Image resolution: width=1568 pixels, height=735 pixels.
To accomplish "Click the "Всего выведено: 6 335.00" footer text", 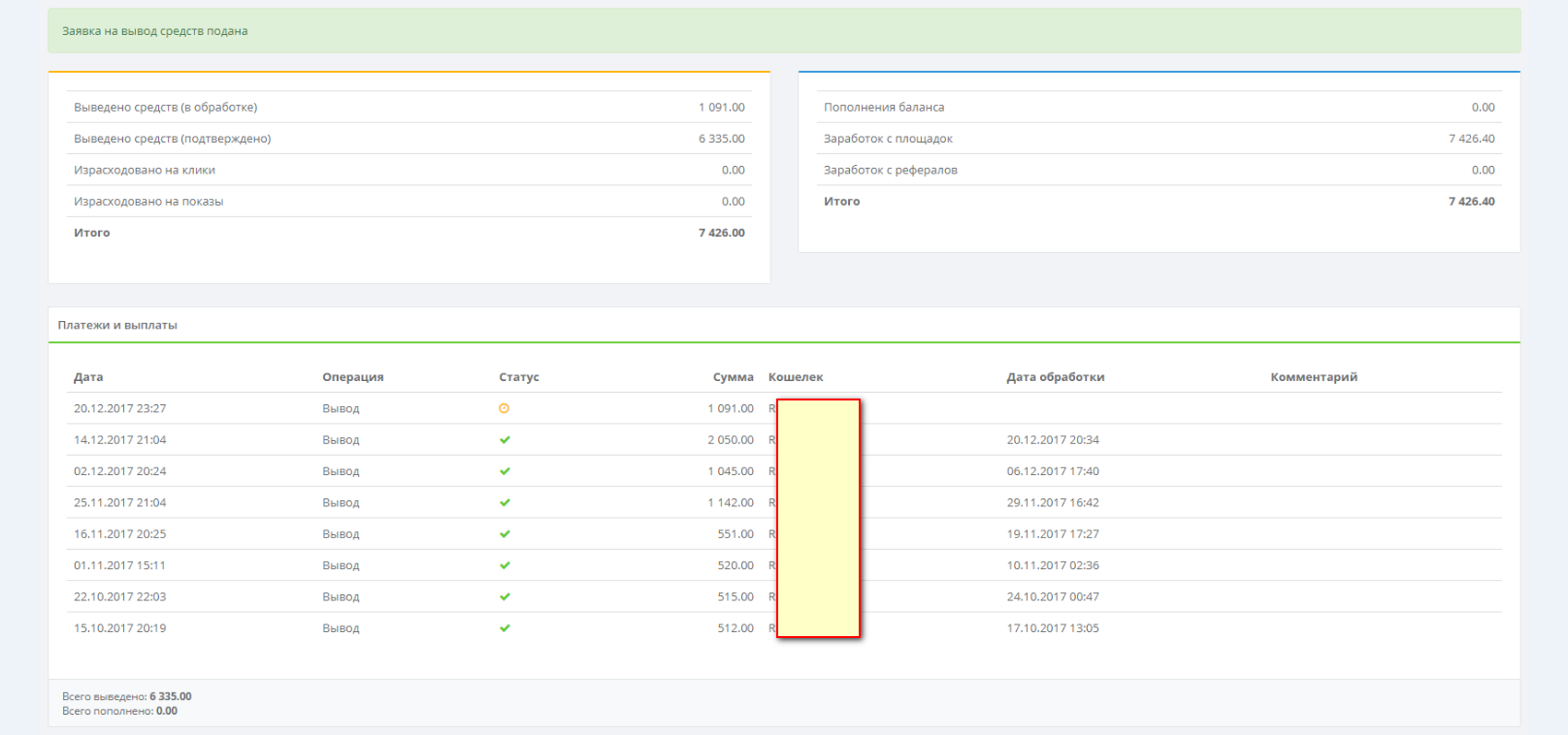I will [x=127, y=696].
